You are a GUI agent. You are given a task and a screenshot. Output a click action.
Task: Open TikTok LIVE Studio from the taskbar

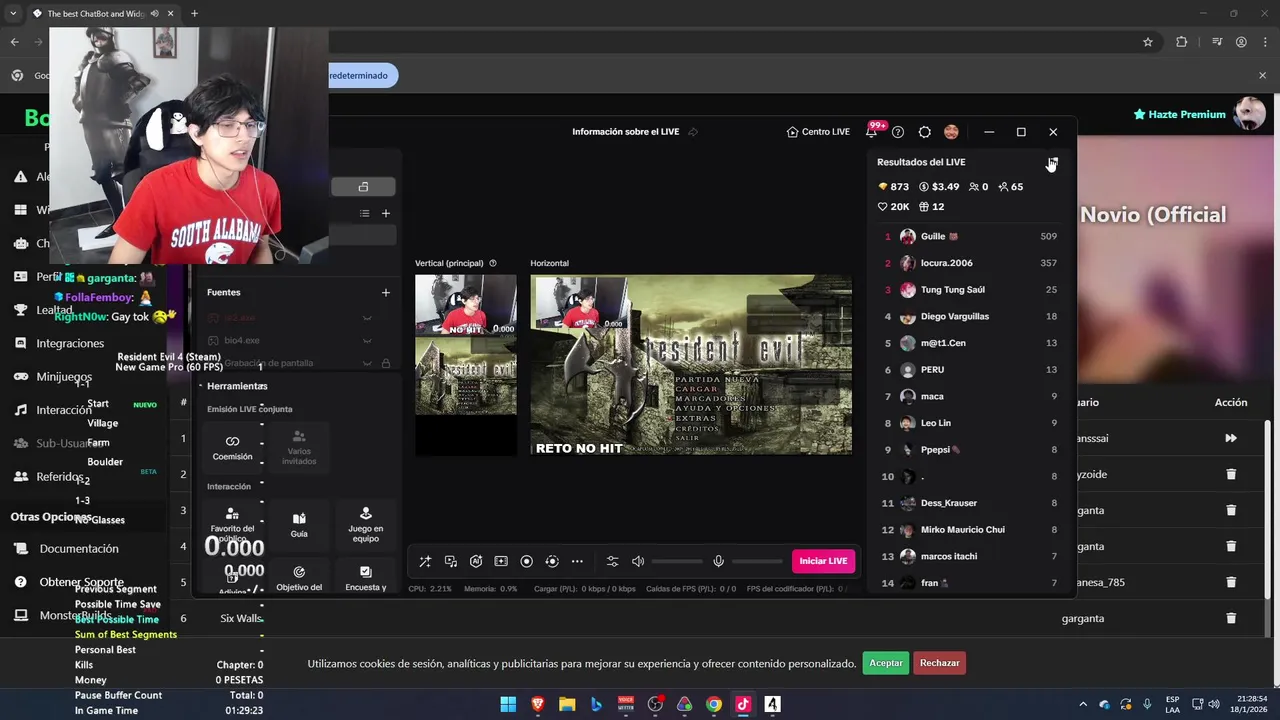point(743,704)
